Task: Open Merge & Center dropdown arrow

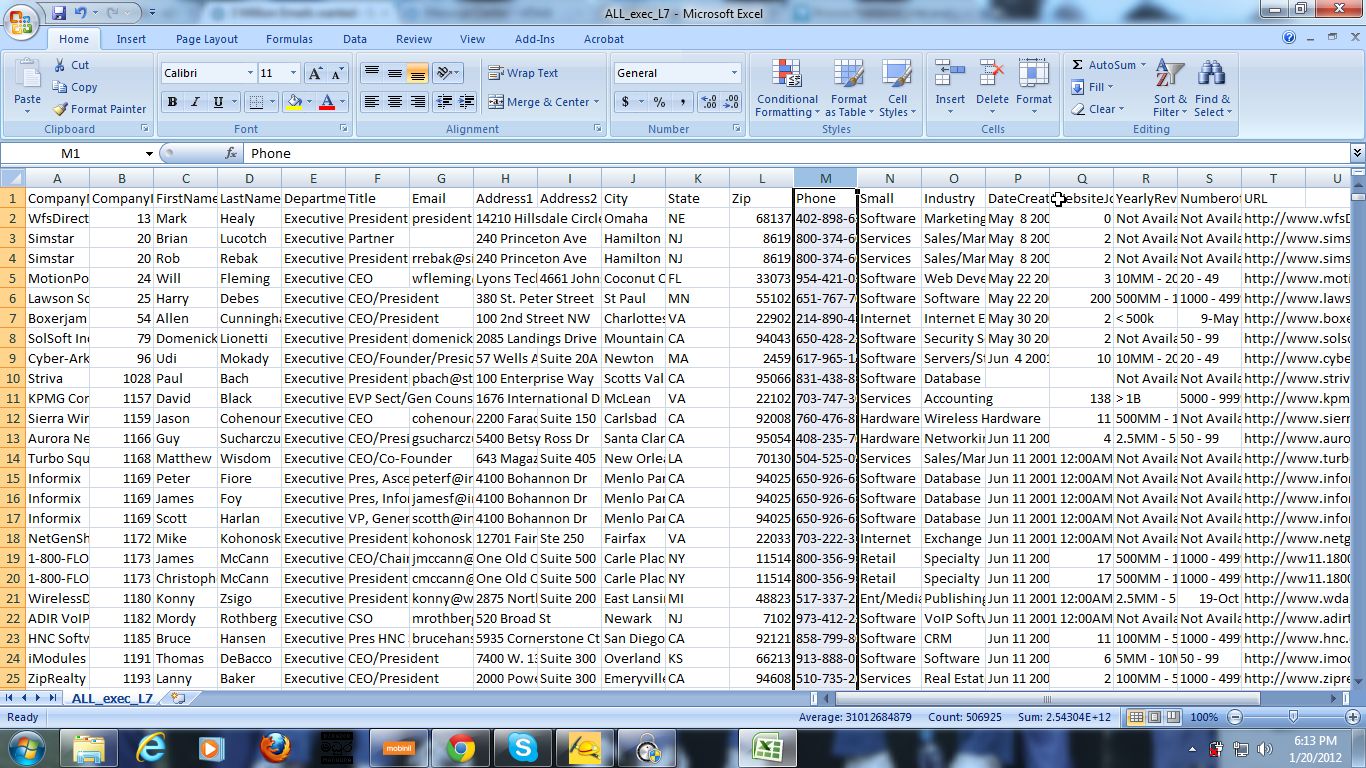Action: (596, 102)
